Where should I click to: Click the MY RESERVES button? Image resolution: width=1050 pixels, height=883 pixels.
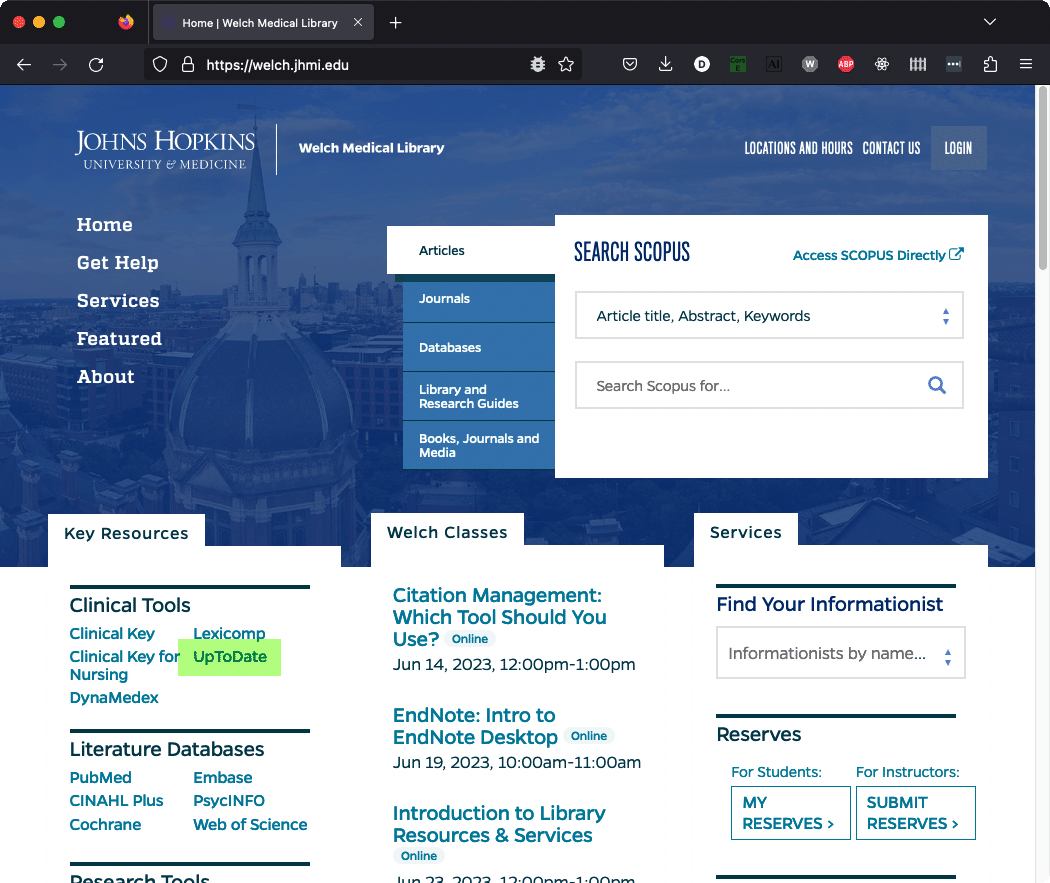pyautogui.click(x=790, y=813)
